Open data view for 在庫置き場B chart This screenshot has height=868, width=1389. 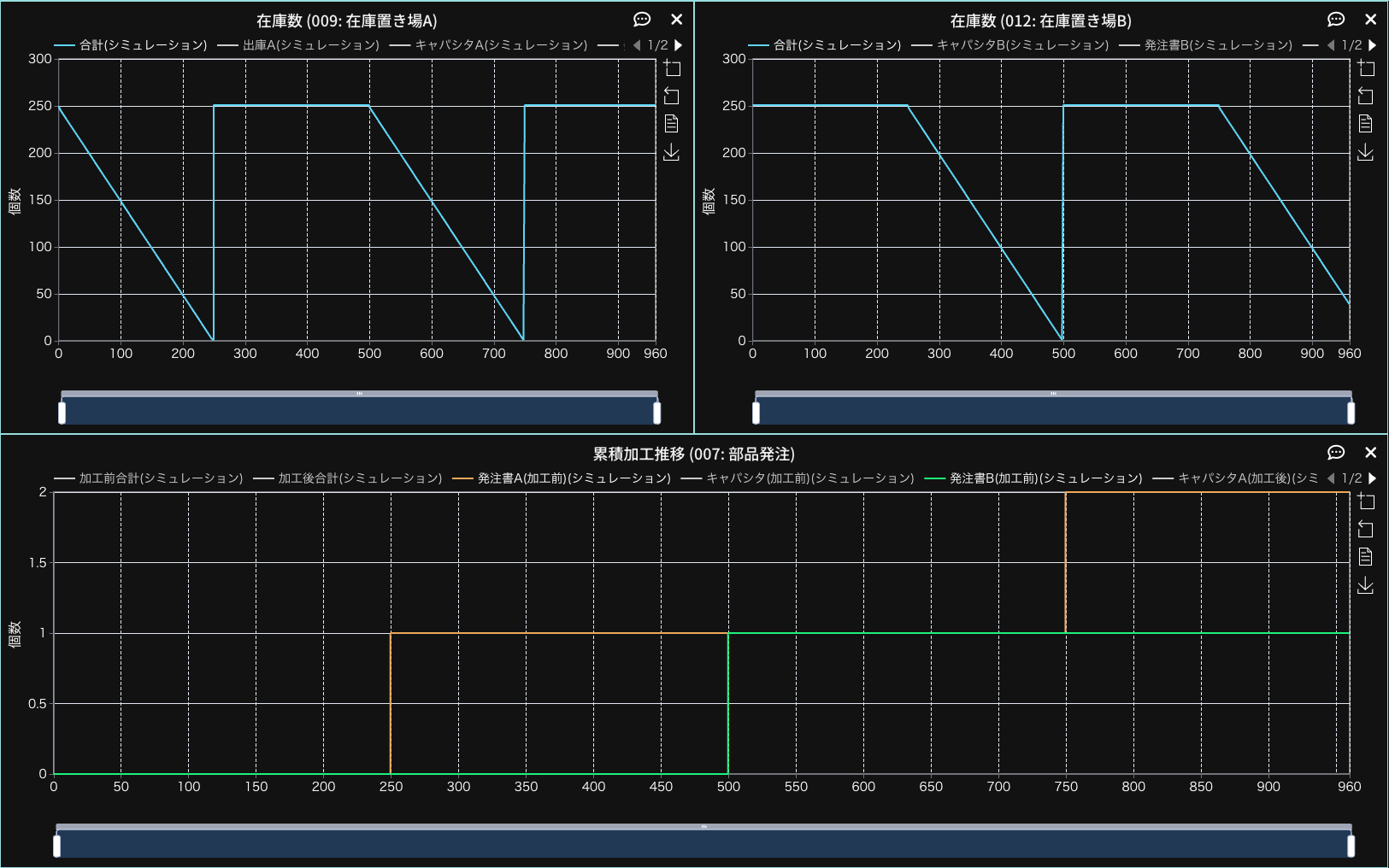(1366, 124)
